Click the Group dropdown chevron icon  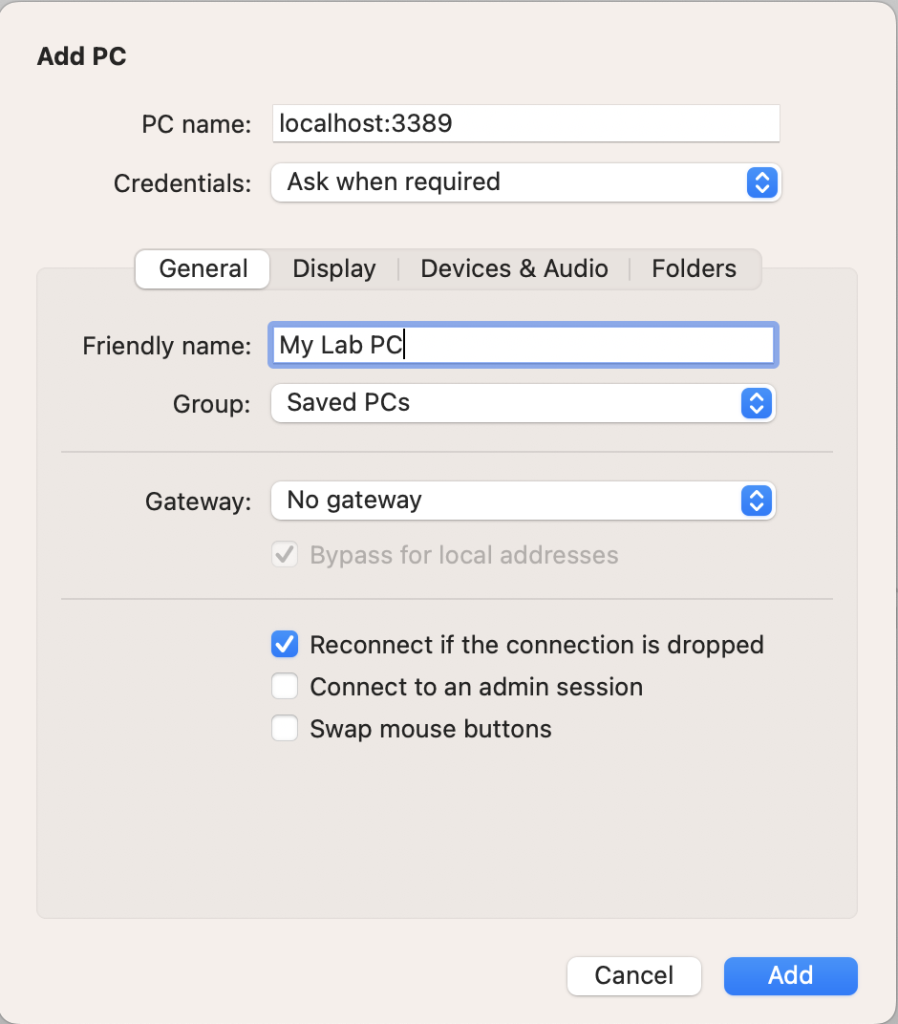point(757,403)
